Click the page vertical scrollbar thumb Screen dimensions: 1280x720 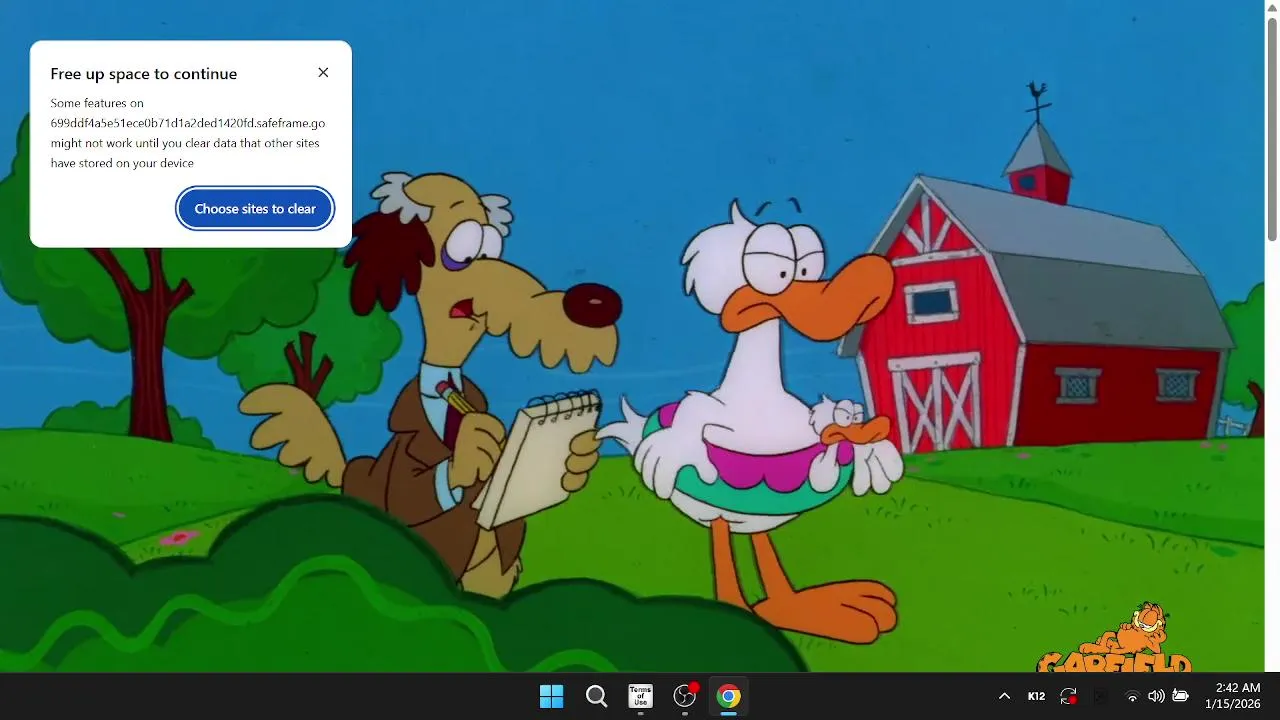point(1272,128)
